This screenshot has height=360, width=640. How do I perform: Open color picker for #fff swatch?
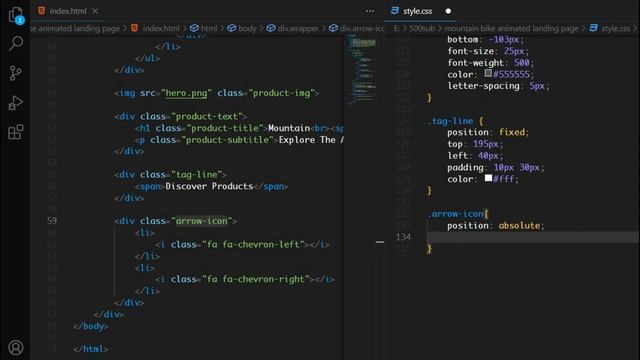pos(488,178)
